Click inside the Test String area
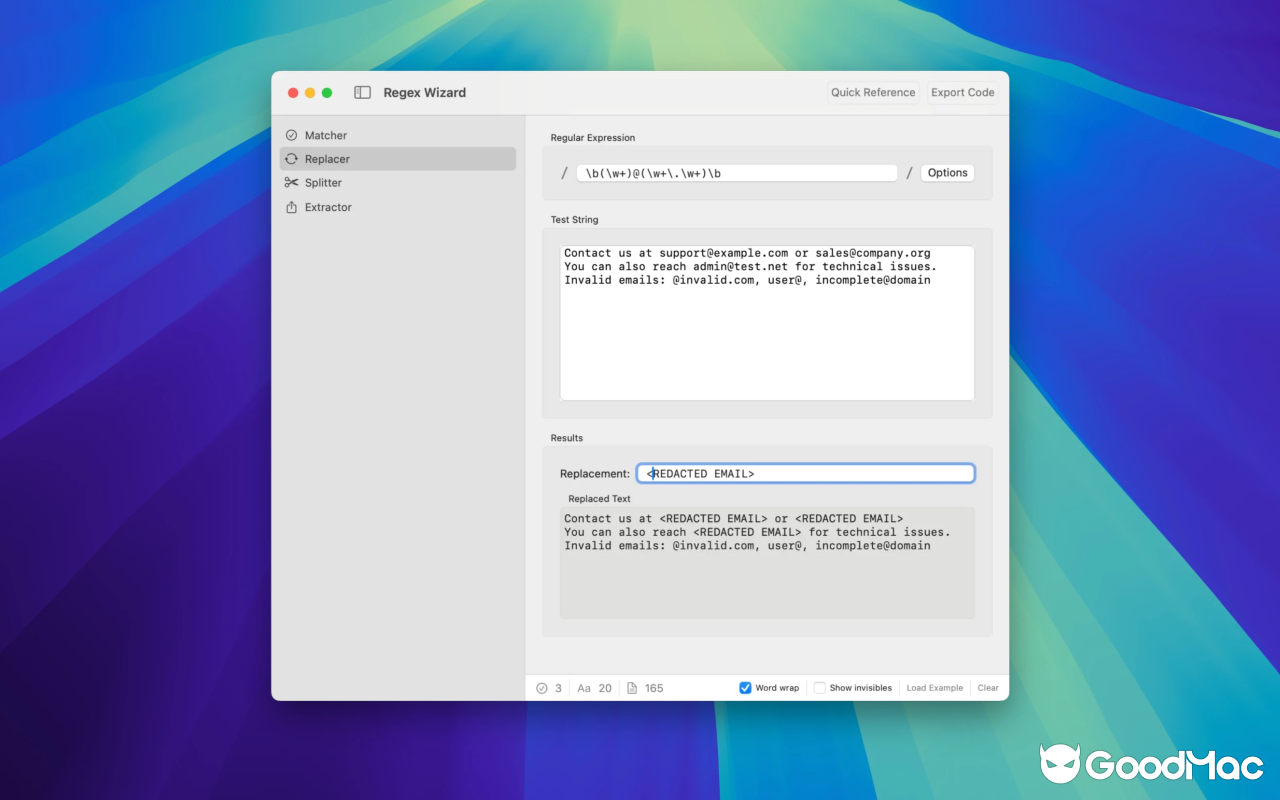The image size is (1280, 800). tap(766, 320)
